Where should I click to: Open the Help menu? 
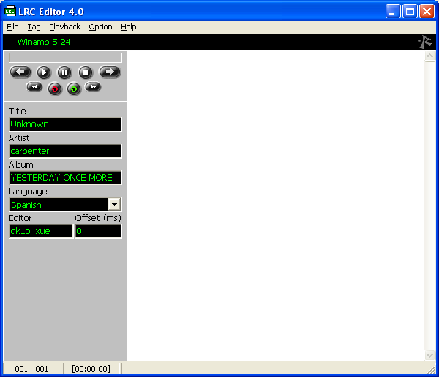pos(128,27)
